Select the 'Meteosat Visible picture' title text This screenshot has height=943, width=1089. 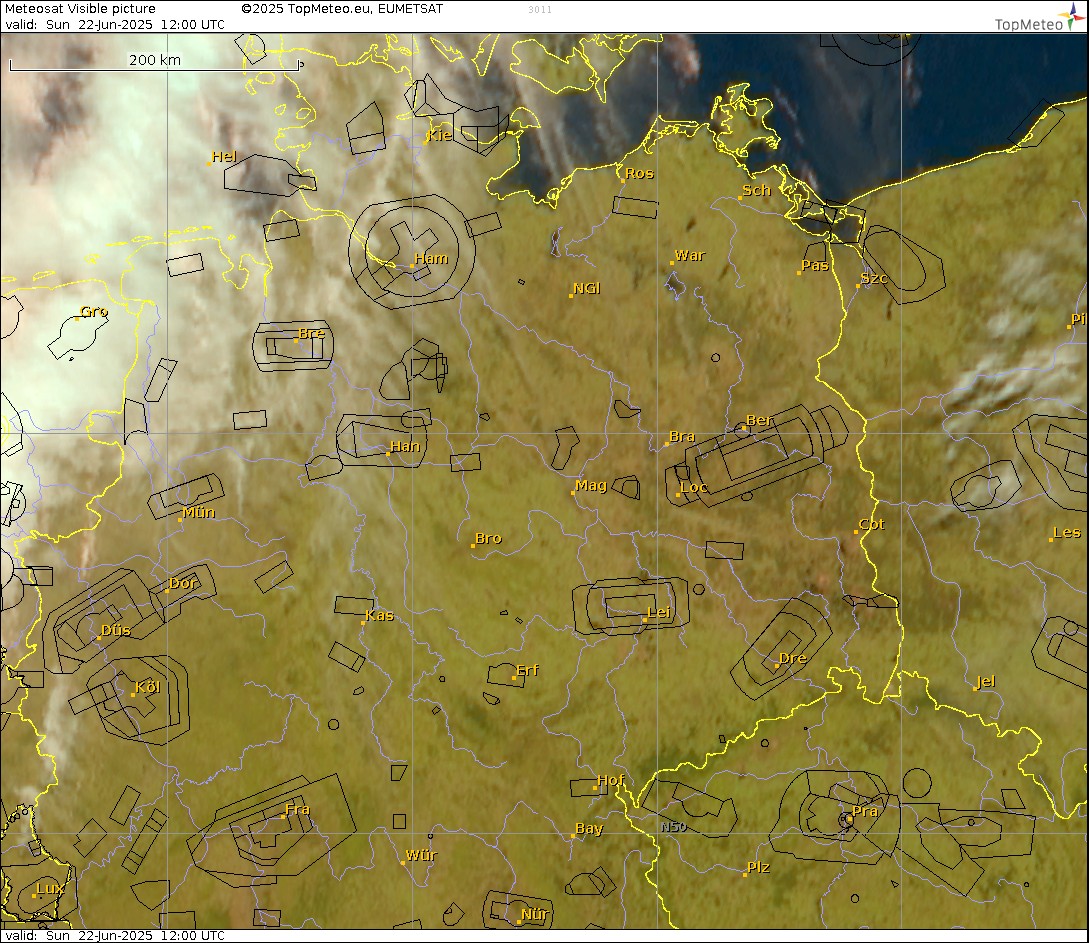tap(81, 9)
